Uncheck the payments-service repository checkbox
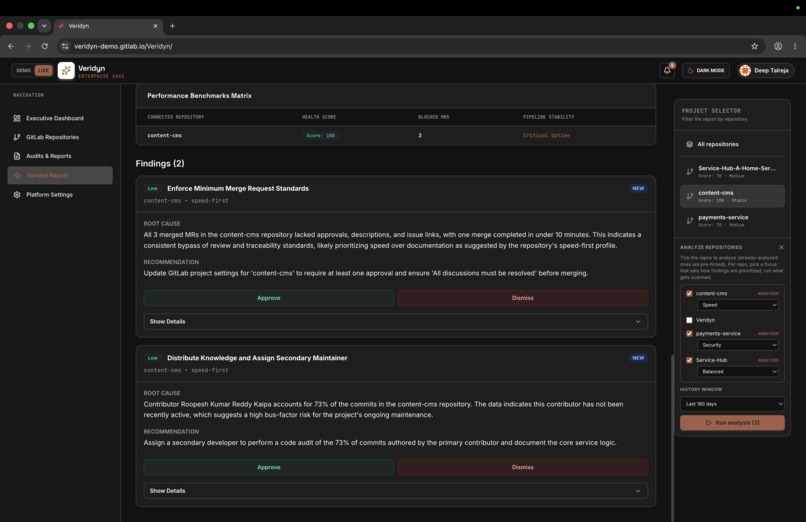This screenshot has width=806, height=522. pos(689,333)
